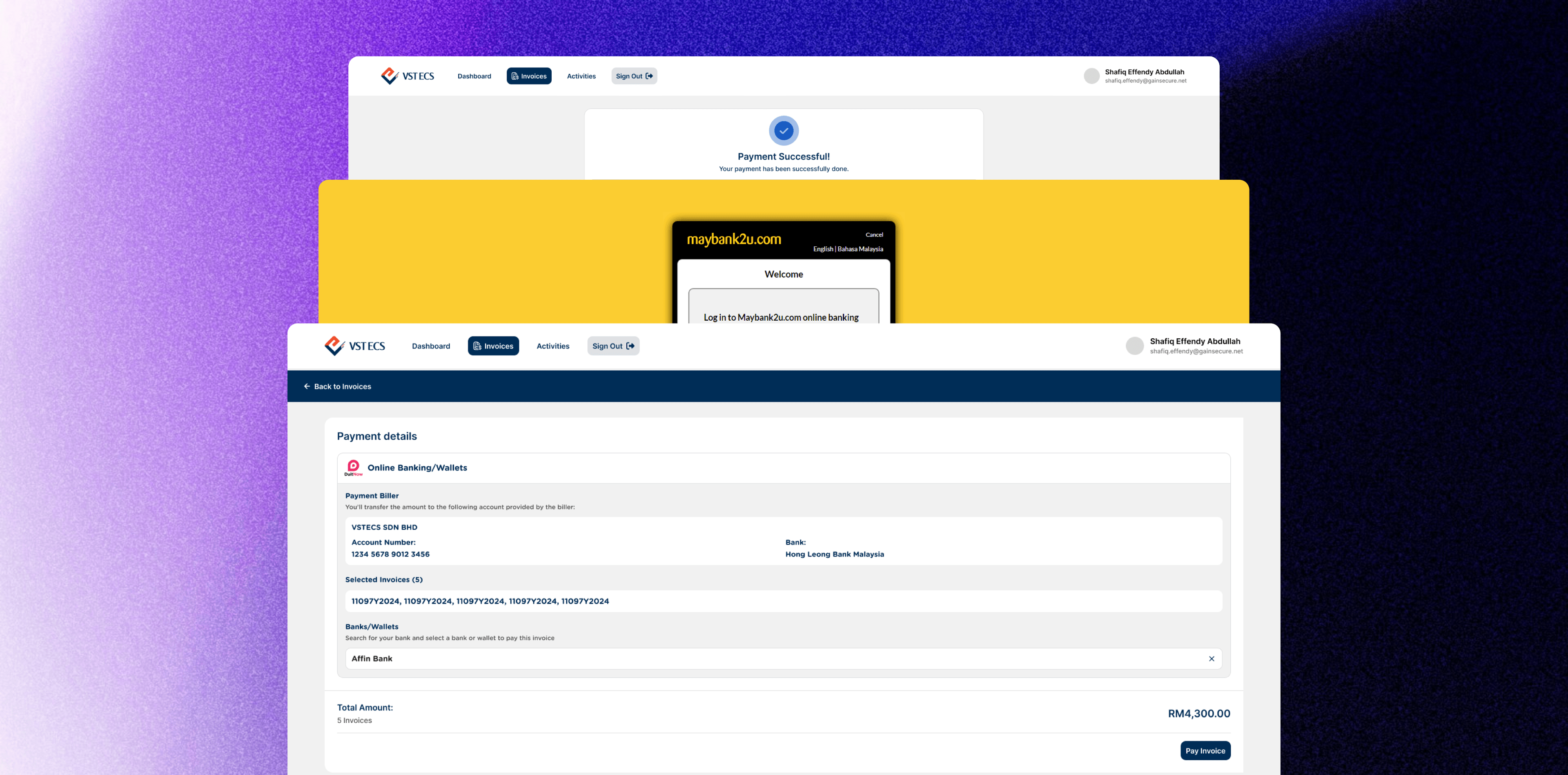Viewport: 1568px width, 775px height.
Task: Open Invoices tab in the back window
Action: [529, 76]
